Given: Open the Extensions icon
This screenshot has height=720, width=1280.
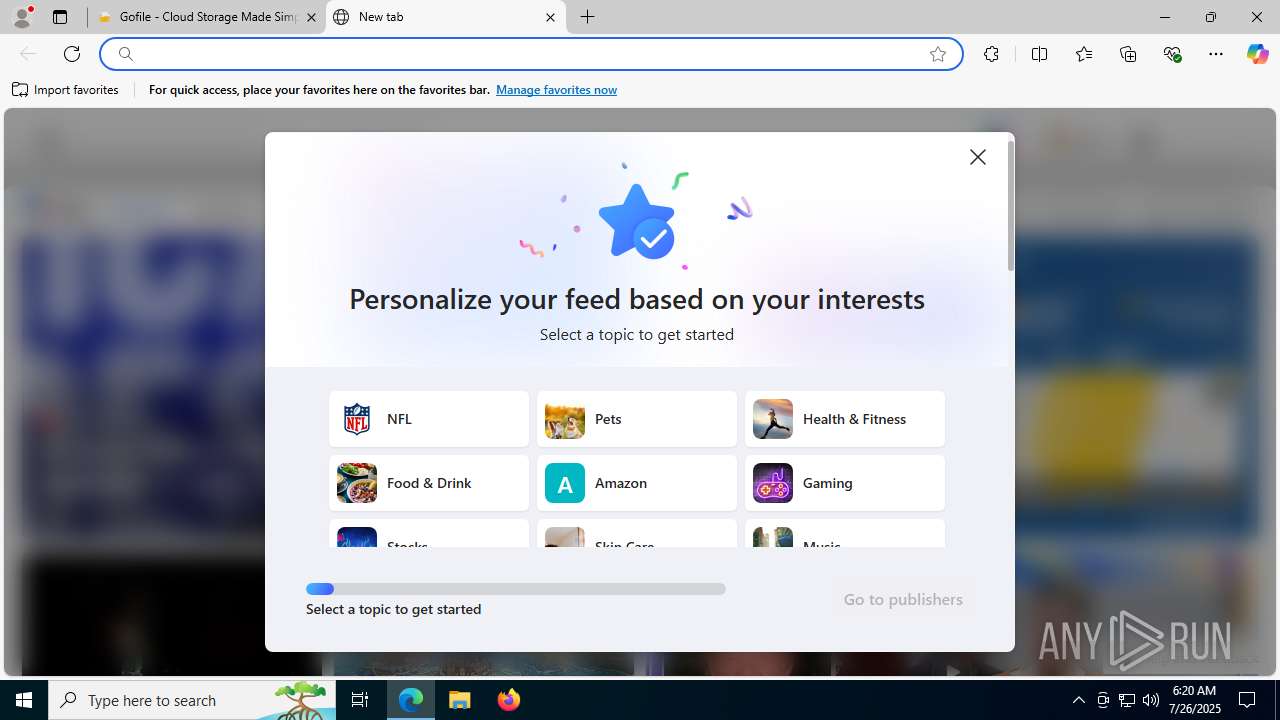Looking at the screenshot, I should 991,54.
